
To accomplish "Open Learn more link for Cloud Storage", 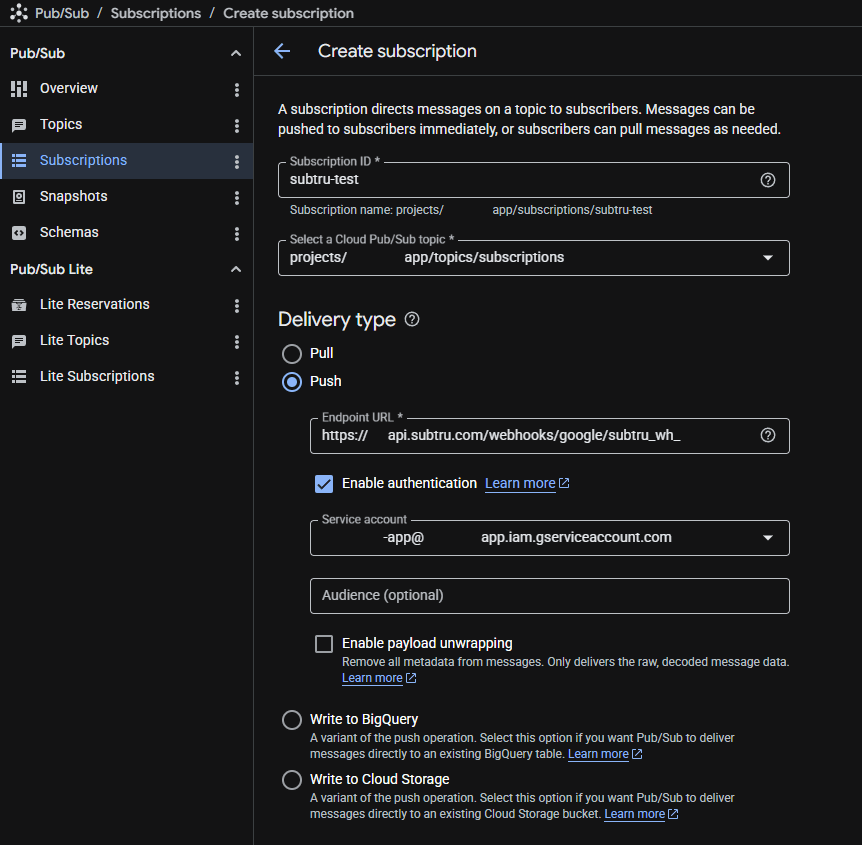I will coord(641,814).
